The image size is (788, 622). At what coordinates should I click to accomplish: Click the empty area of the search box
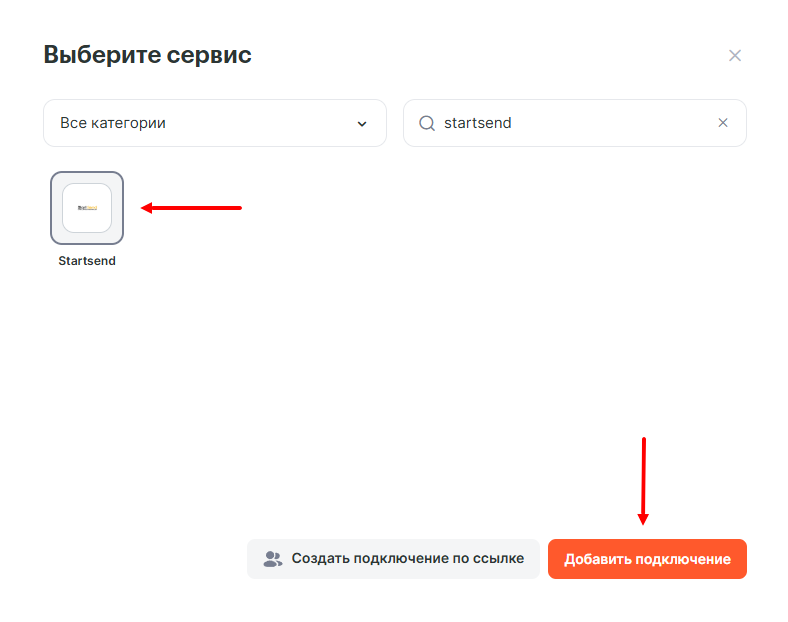620,123
